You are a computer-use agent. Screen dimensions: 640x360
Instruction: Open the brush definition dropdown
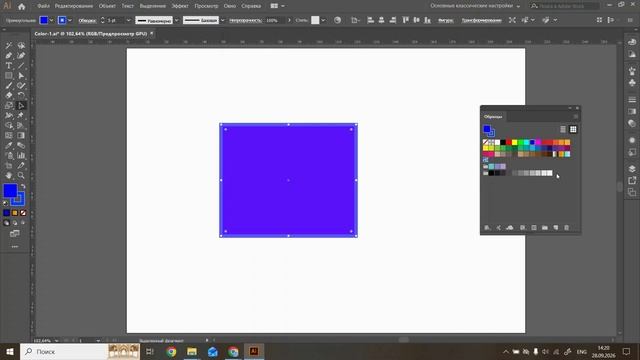click(222, 20)
